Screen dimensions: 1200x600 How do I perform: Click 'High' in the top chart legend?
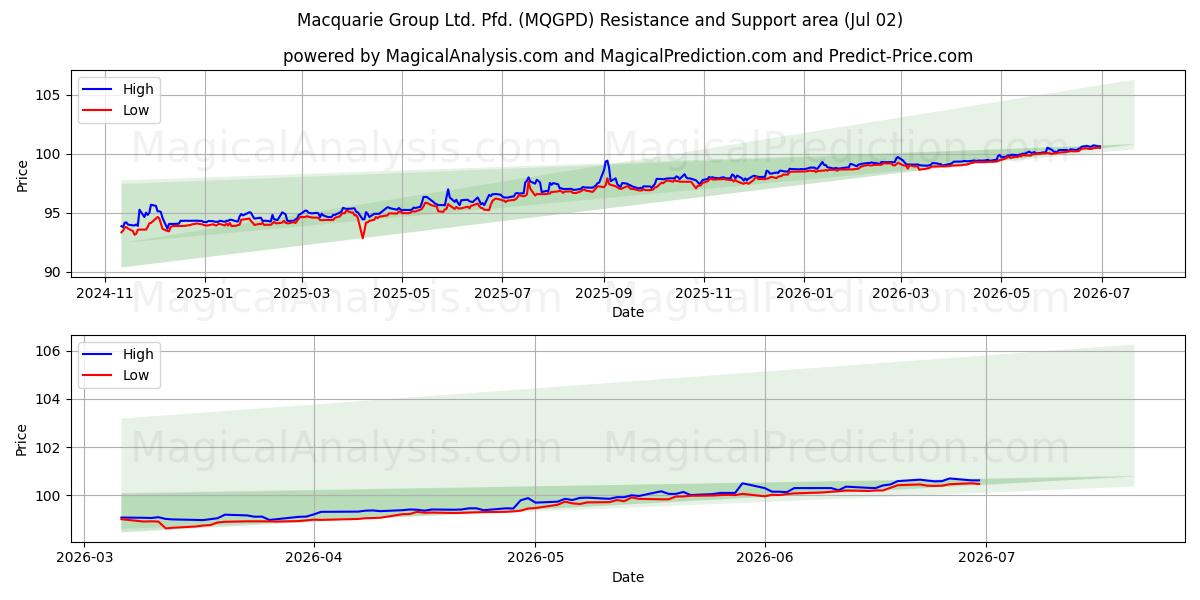click(x=138, y=89)
